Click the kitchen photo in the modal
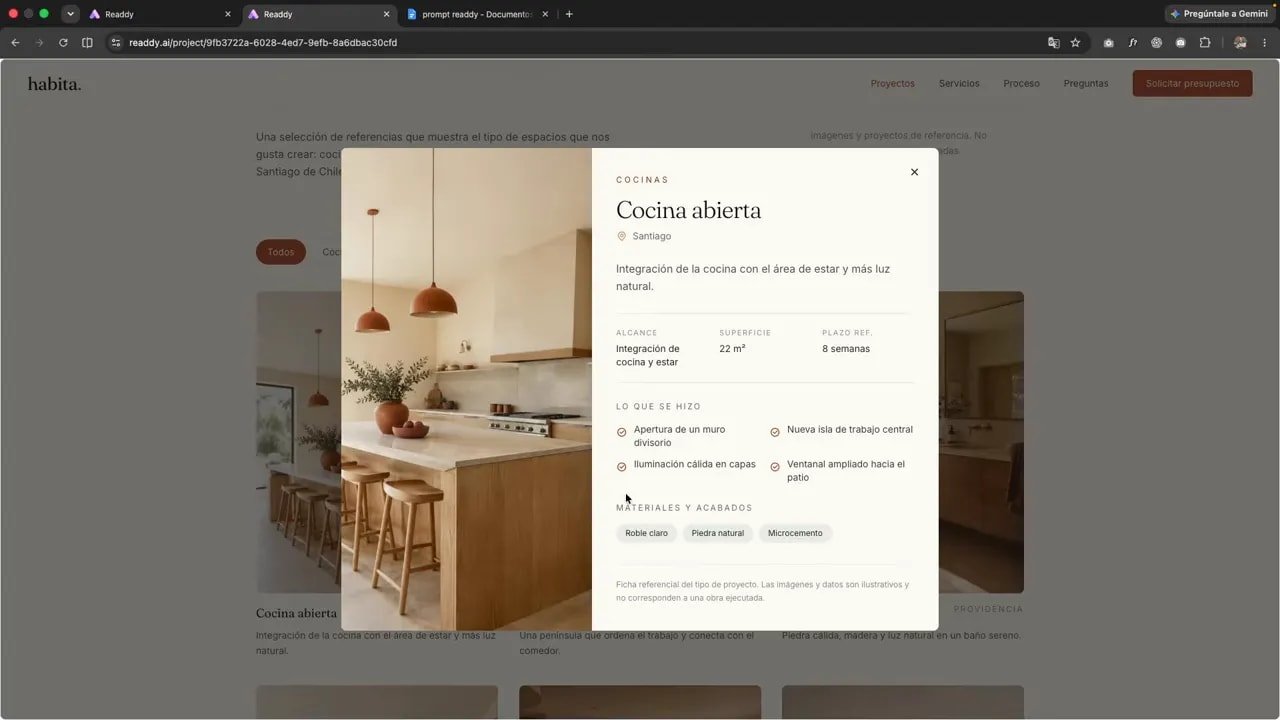Viewport: 1280px width, 720px height. [x=466, y=389]
